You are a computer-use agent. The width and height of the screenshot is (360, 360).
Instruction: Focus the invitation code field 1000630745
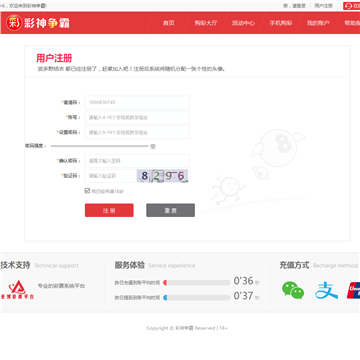137,102
